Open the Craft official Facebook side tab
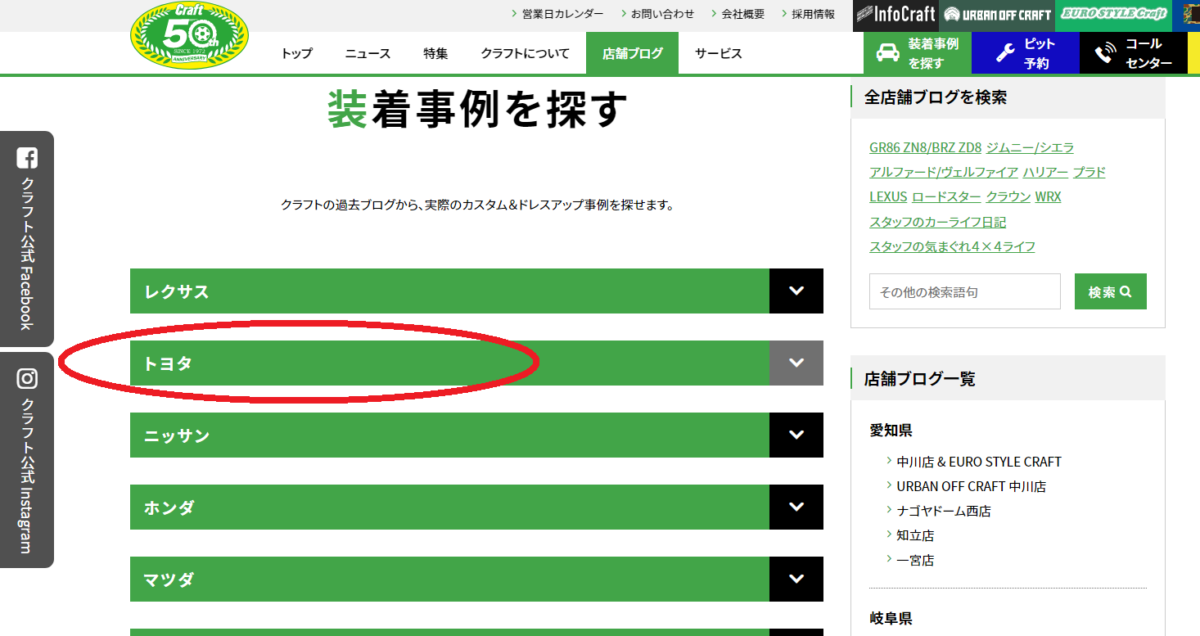 [27, 239]
